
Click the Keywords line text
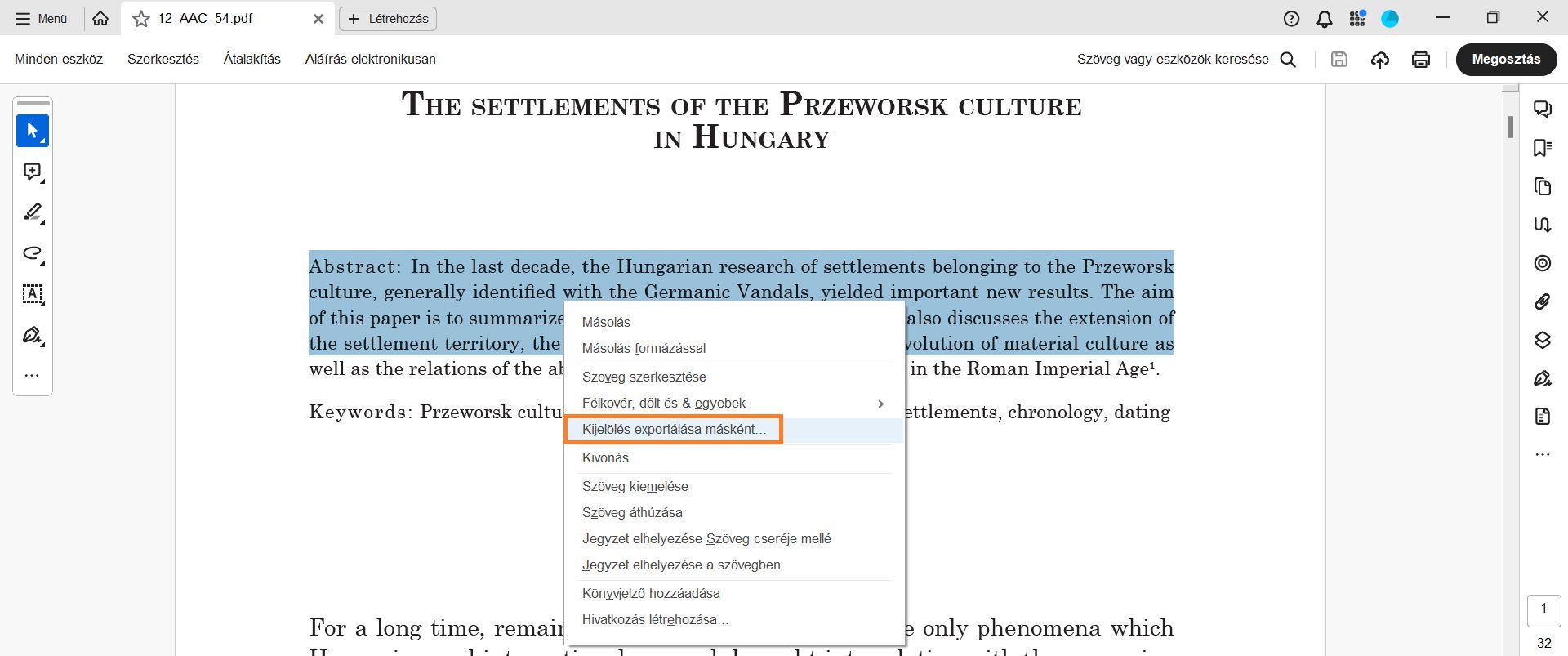[739, 412]
